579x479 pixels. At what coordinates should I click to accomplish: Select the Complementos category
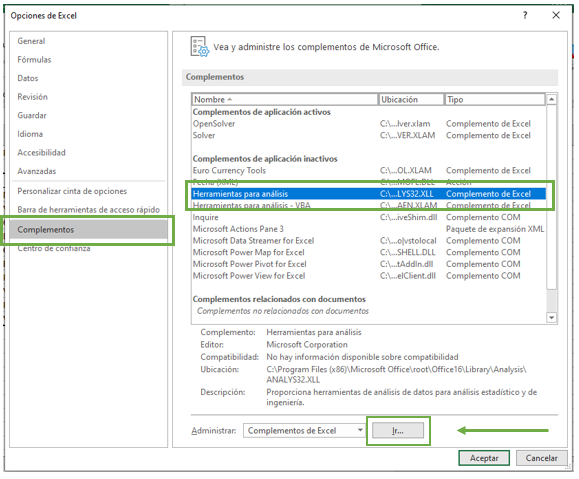pos(89,230)
